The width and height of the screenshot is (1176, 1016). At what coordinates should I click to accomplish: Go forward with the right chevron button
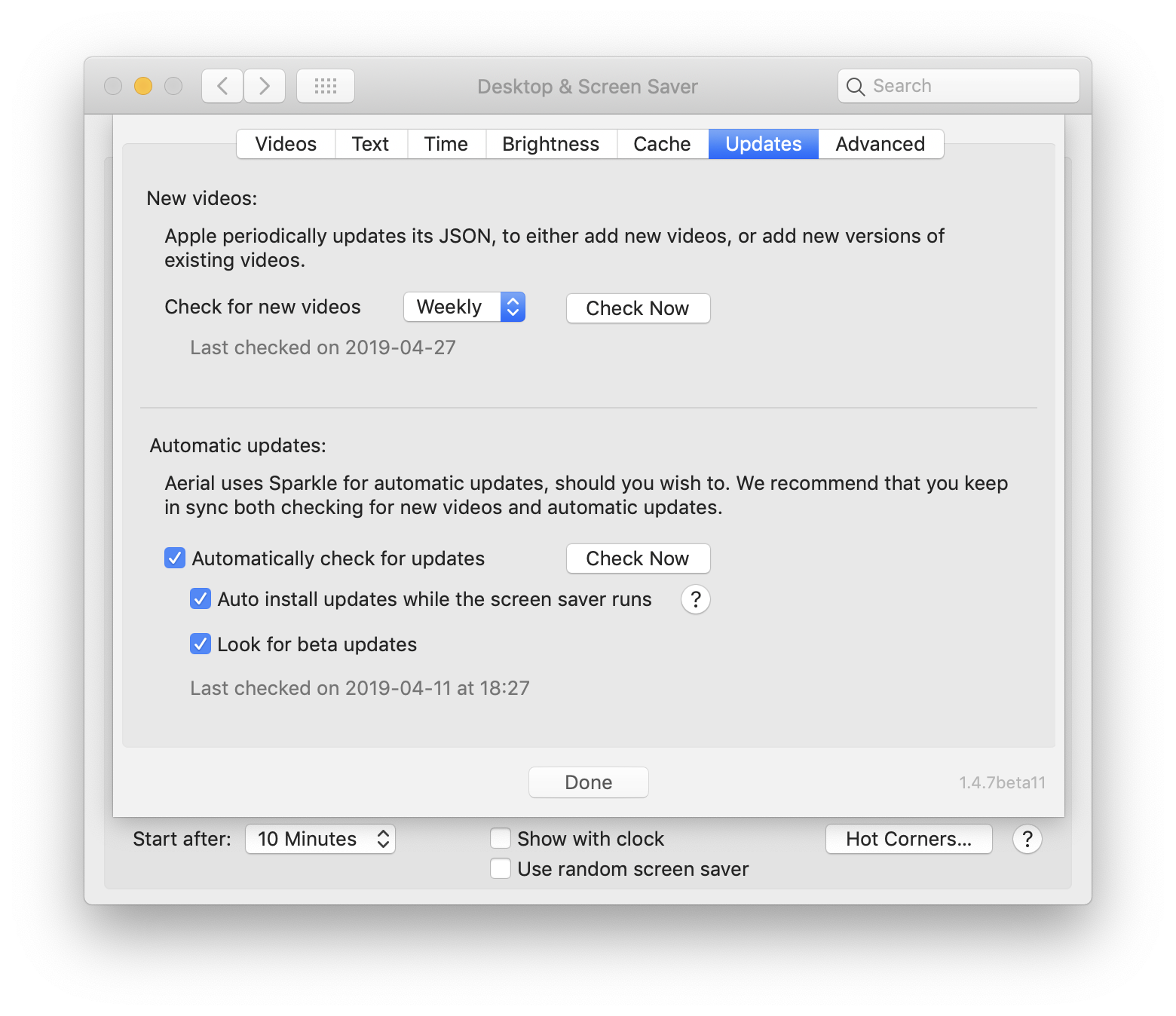tap(265, 86)
